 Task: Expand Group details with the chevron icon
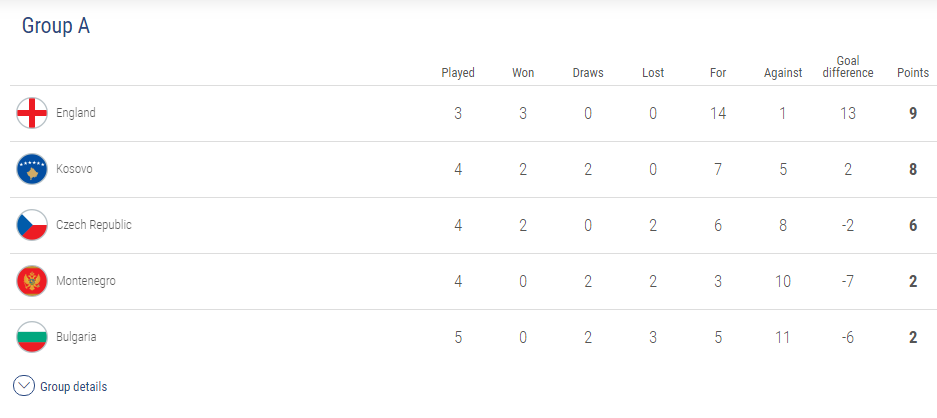(23, 386)
